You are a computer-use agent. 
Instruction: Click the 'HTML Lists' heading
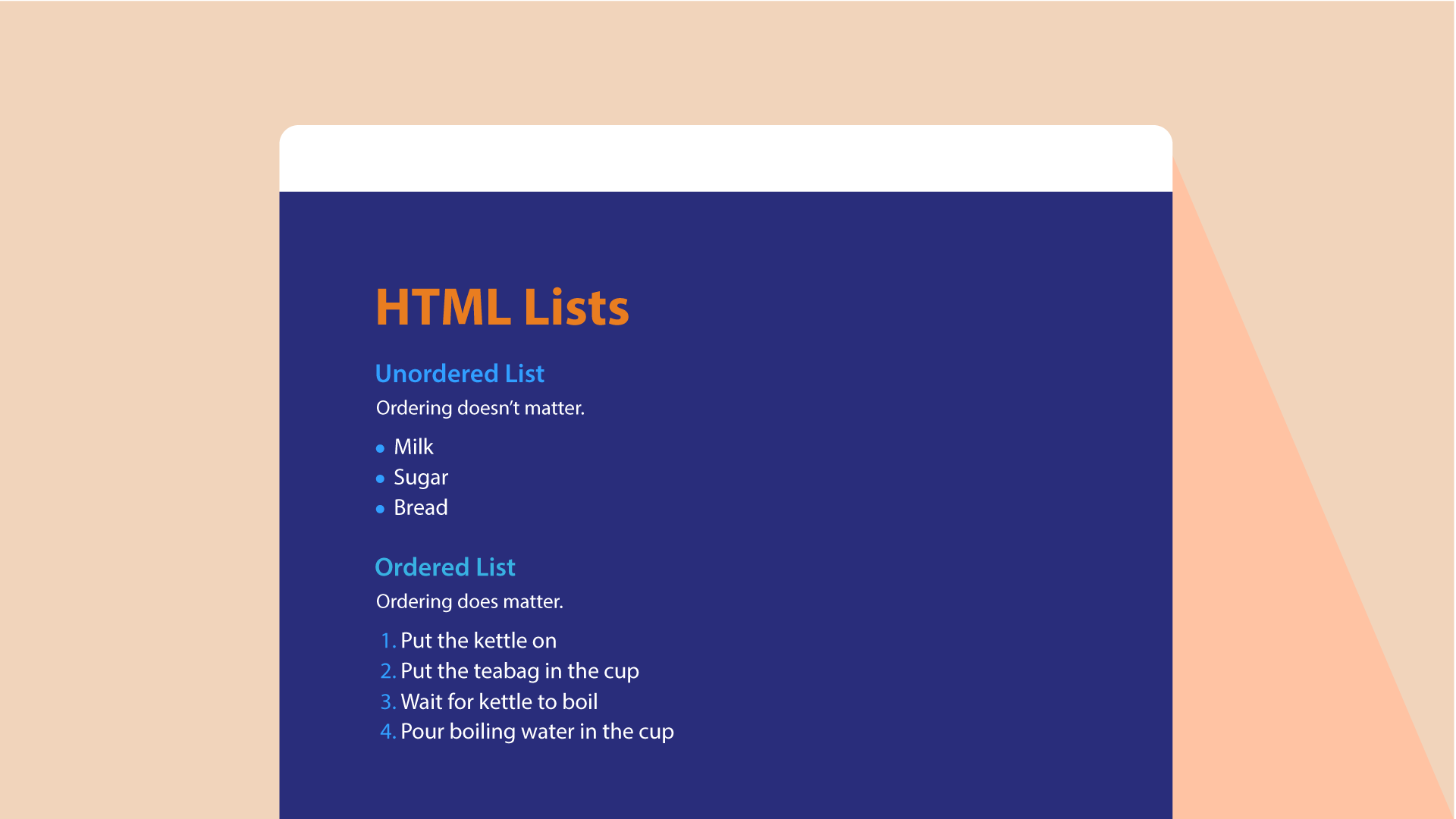tap(500, 307)
